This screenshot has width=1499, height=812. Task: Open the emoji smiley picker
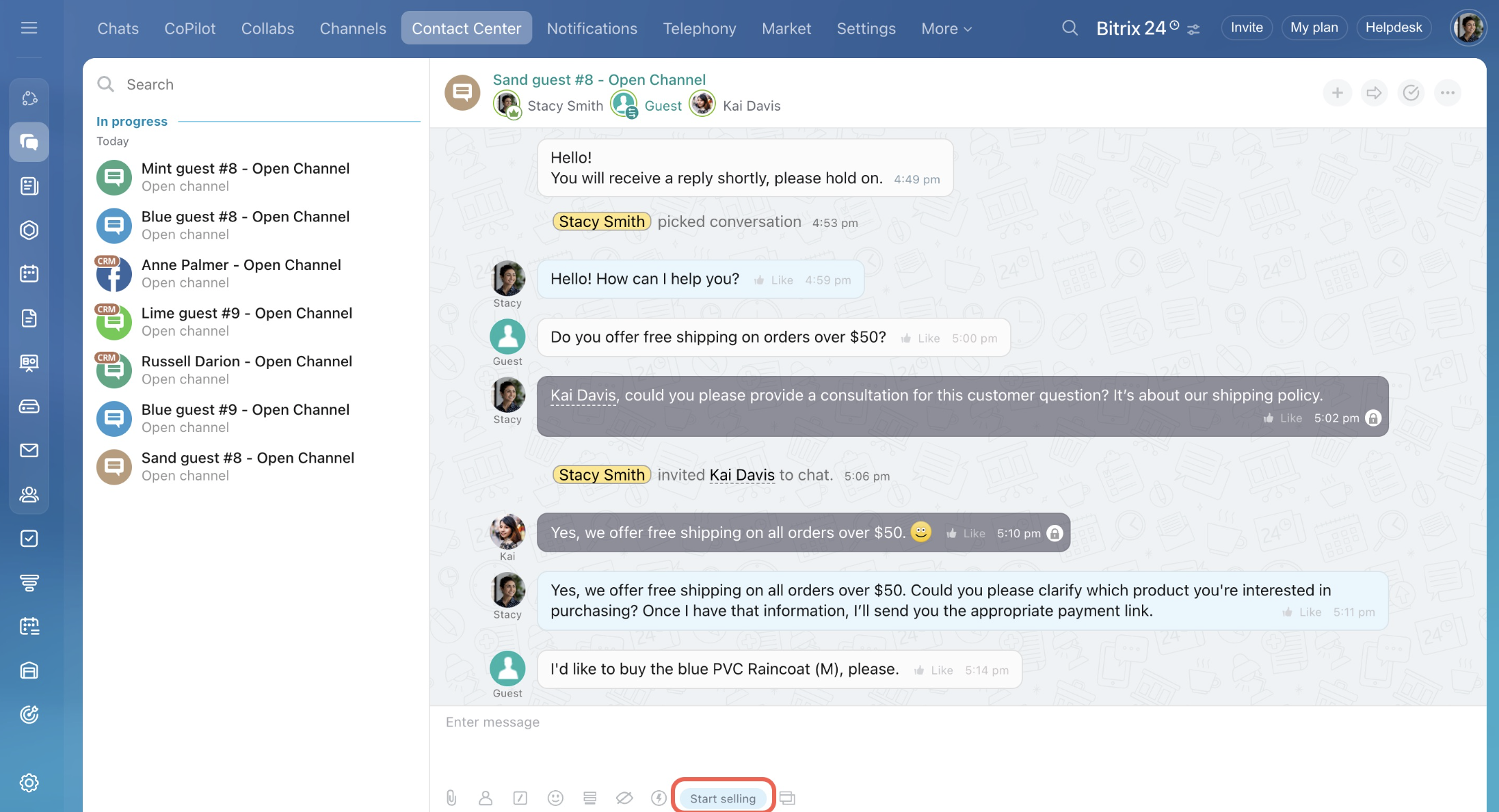click(x=555, y=798)
